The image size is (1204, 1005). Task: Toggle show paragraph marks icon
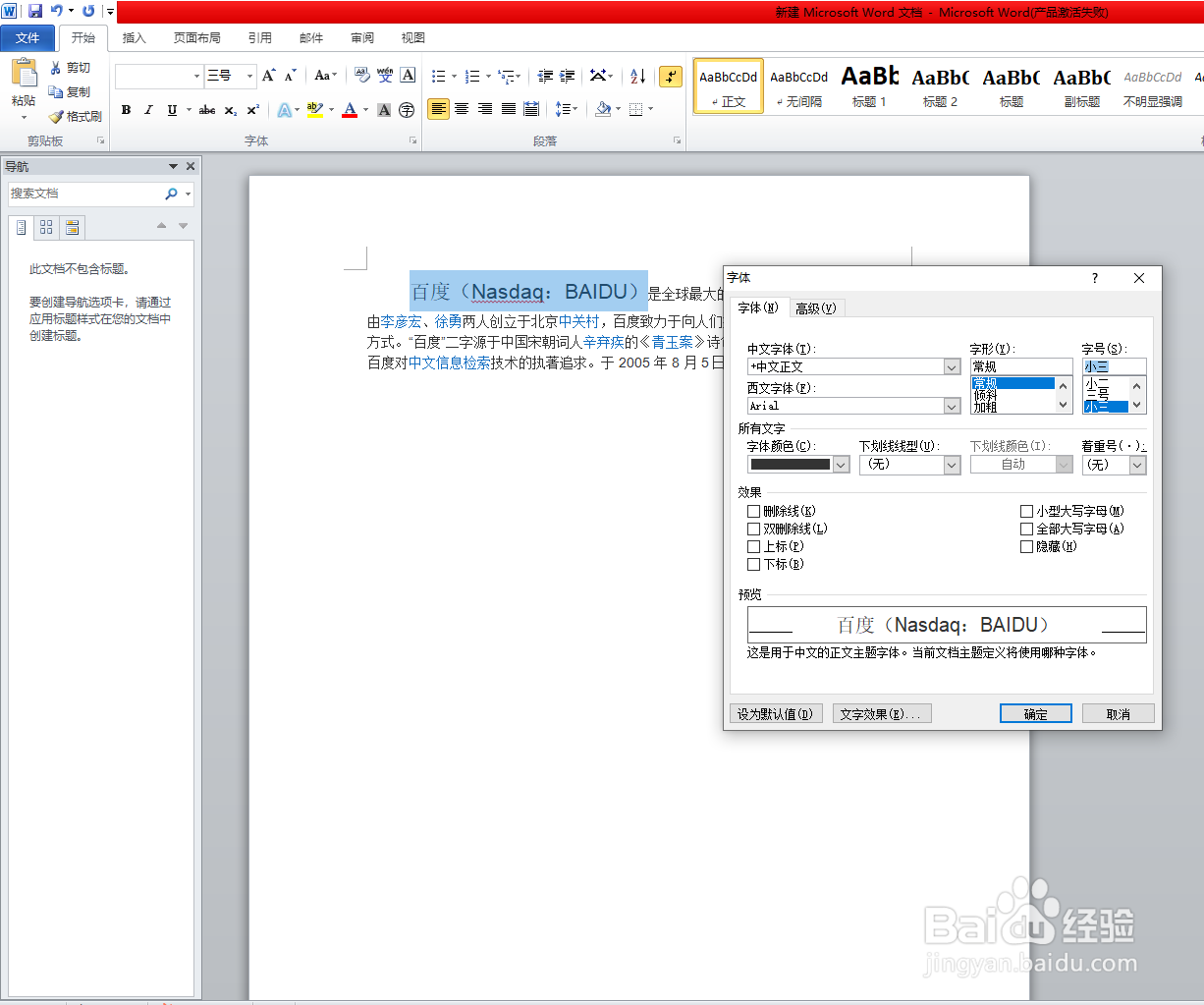[x=671, y=76]
